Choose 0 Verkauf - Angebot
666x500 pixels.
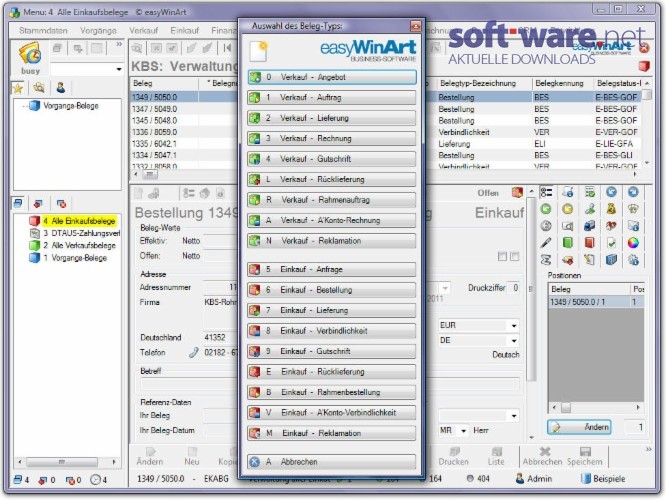click(x=332, y=77)
